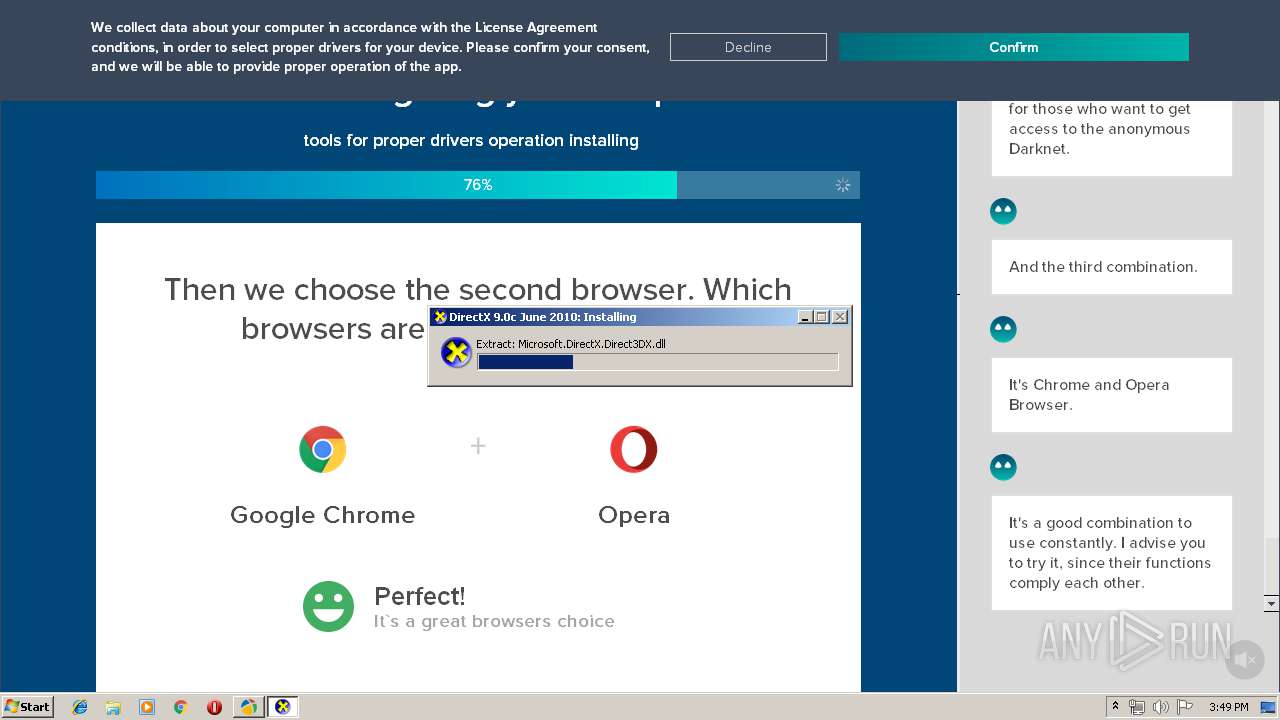This screenshot has height=720, width=1280.
Task: Switch to the DirectX taskbar button
Action: 283,707
